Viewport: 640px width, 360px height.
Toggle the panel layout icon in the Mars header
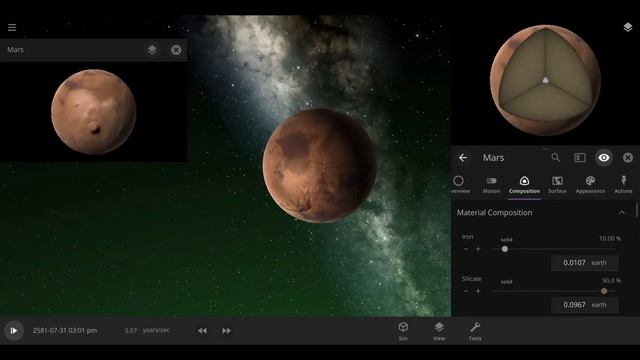580,158
